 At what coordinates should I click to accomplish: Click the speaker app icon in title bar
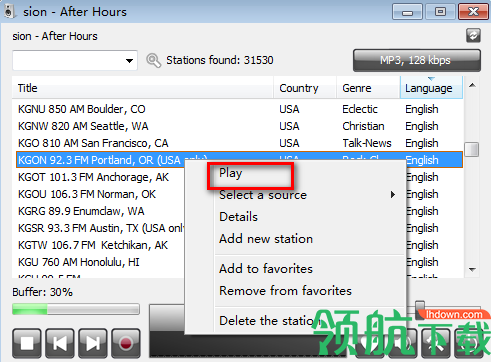9,12
